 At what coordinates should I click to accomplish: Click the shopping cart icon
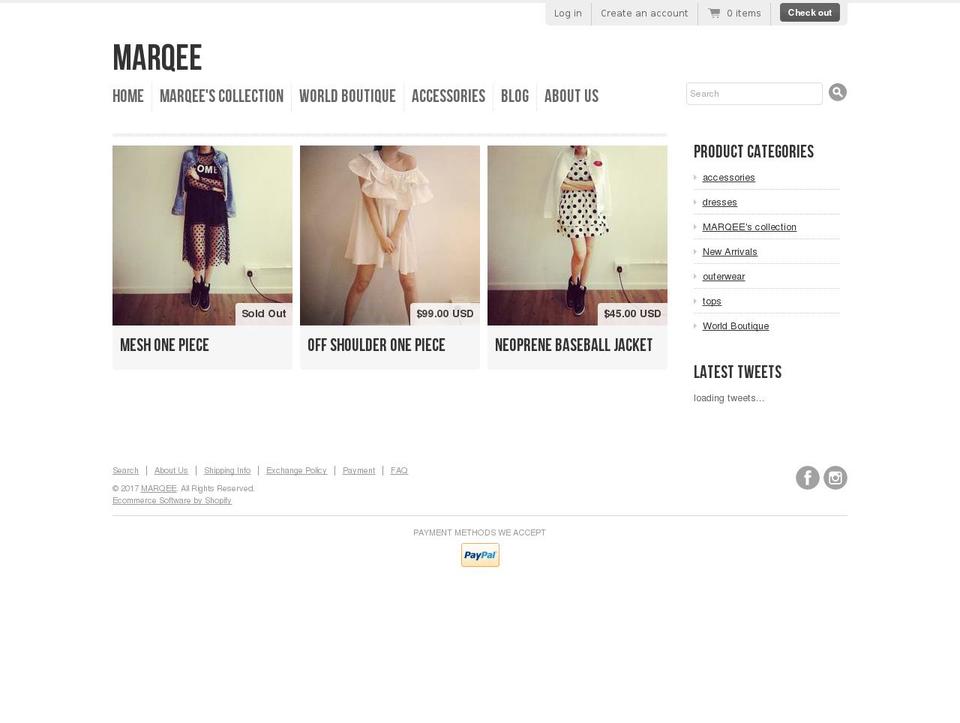(714, 13)
